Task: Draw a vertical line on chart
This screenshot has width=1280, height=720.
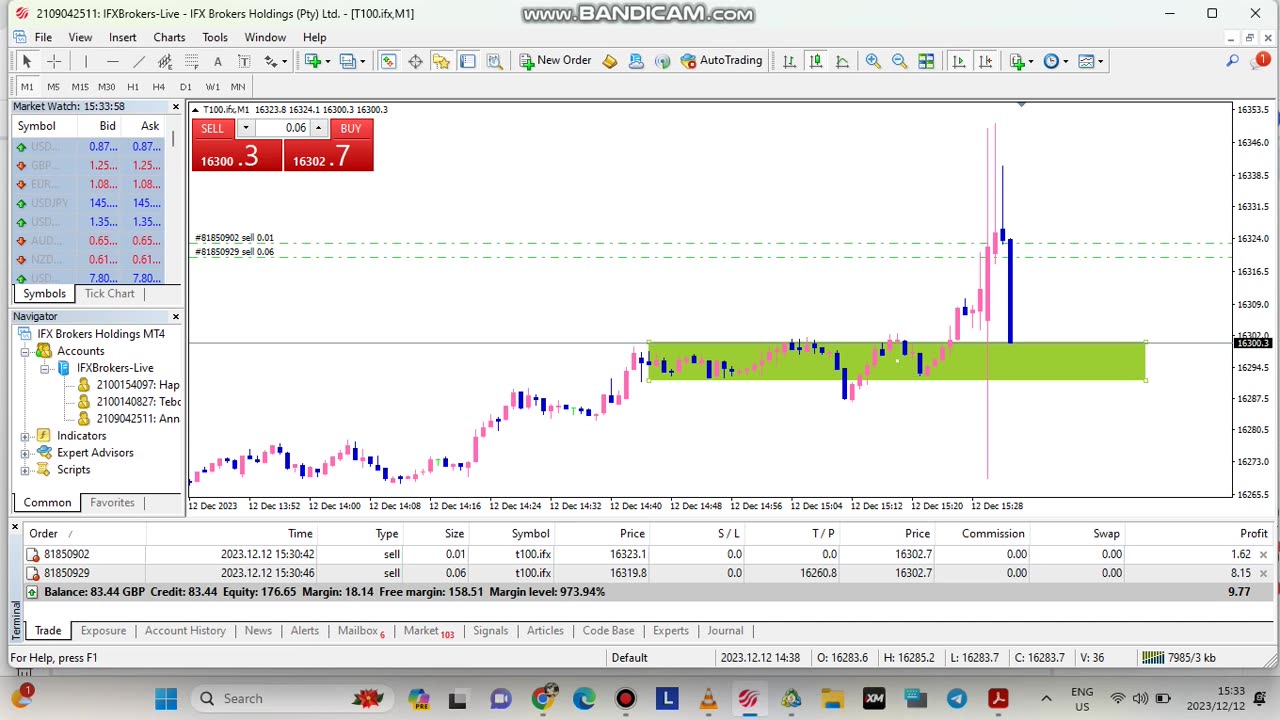Action: (x=86, y=61)
